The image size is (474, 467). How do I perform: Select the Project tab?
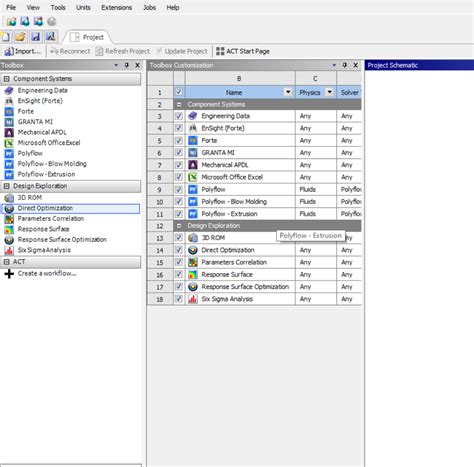(x=88, y=37)
